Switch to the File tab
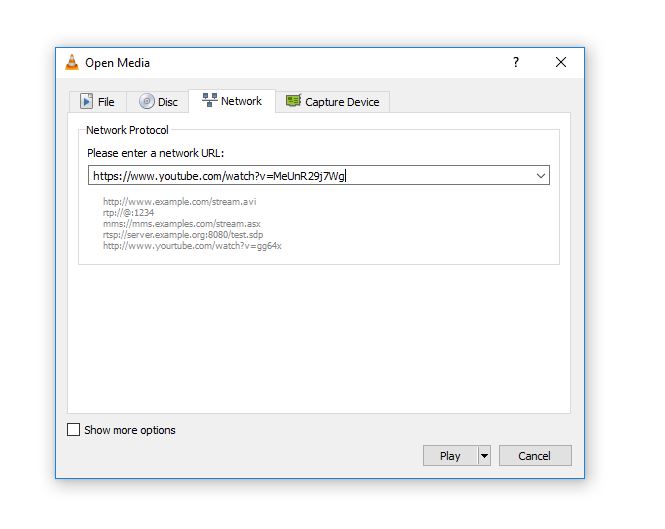This screenshot has height=529, width=665. click(x=98, y=102)
